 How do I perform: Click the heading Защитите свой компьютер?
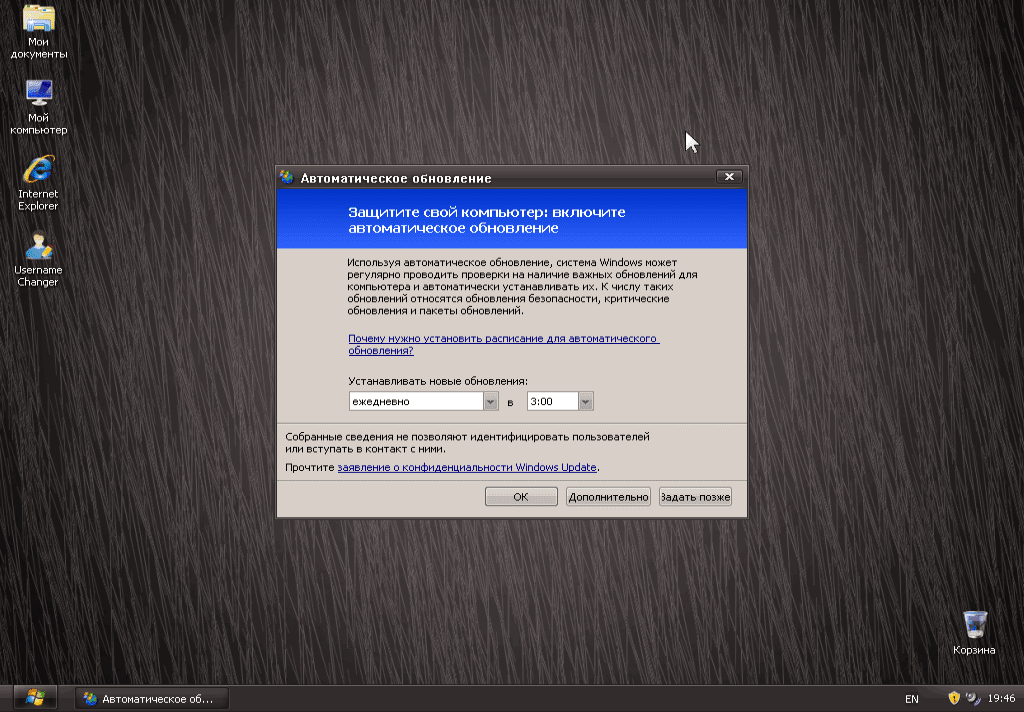487,220
